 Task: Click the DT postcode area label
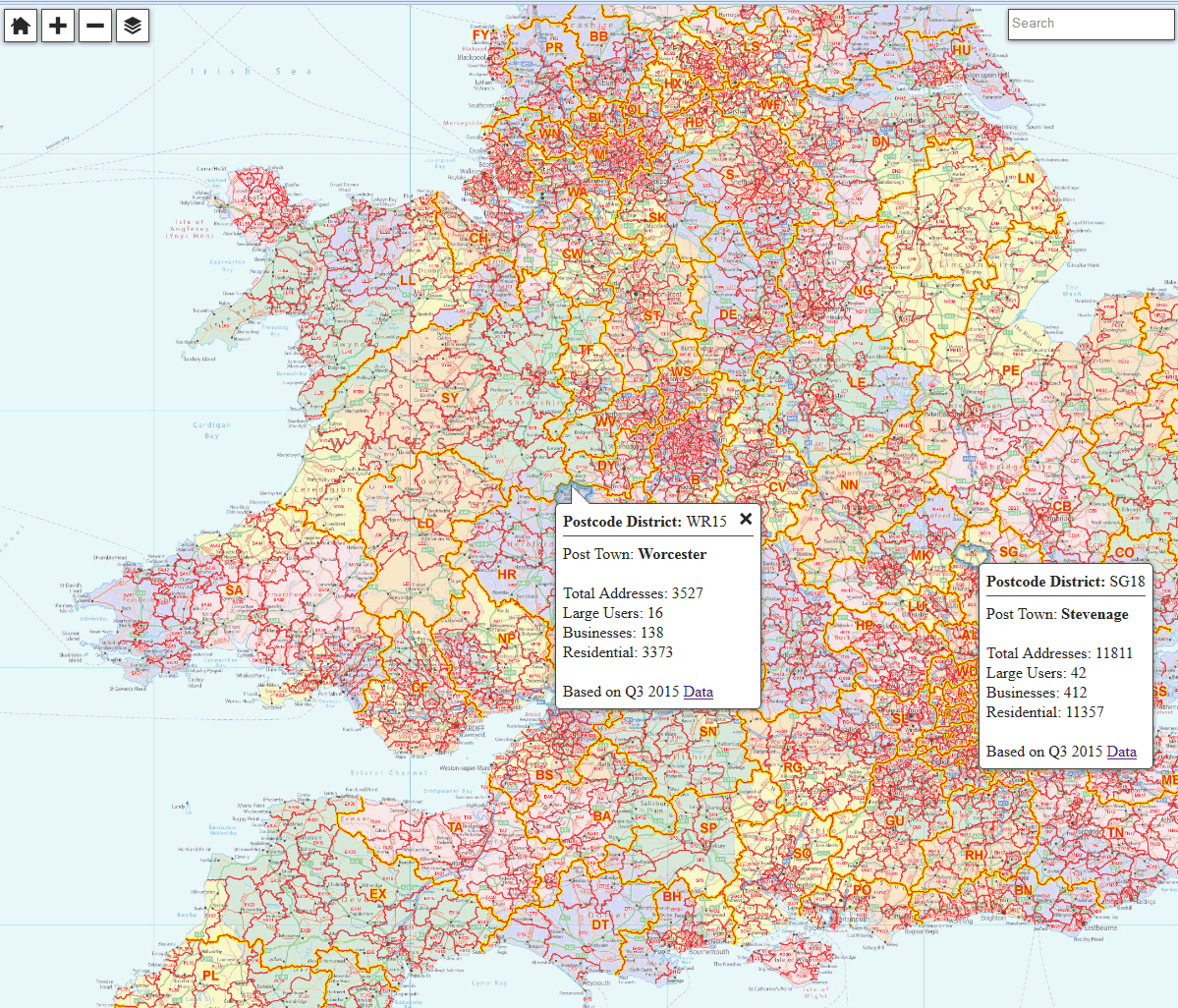coord(599,924)
